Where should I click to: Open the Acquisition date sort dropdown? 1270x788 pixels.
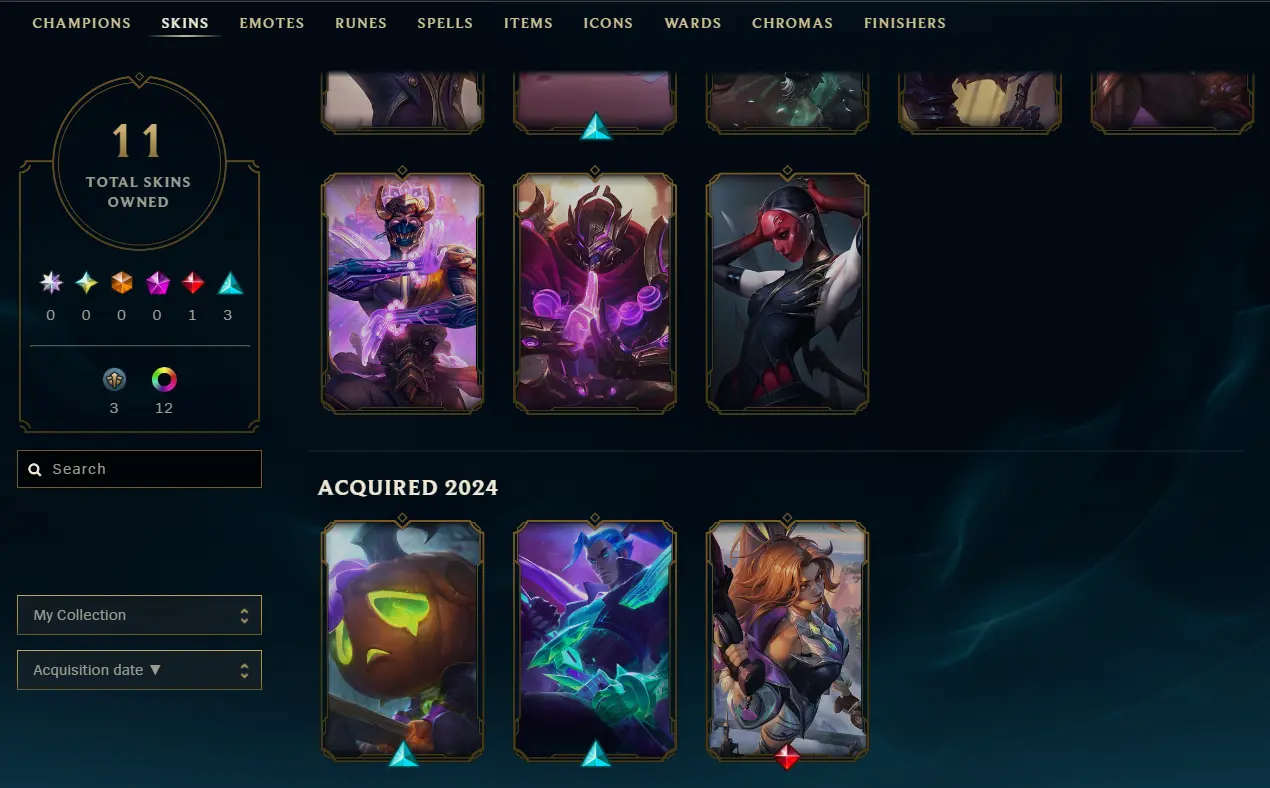click(139, 670)
